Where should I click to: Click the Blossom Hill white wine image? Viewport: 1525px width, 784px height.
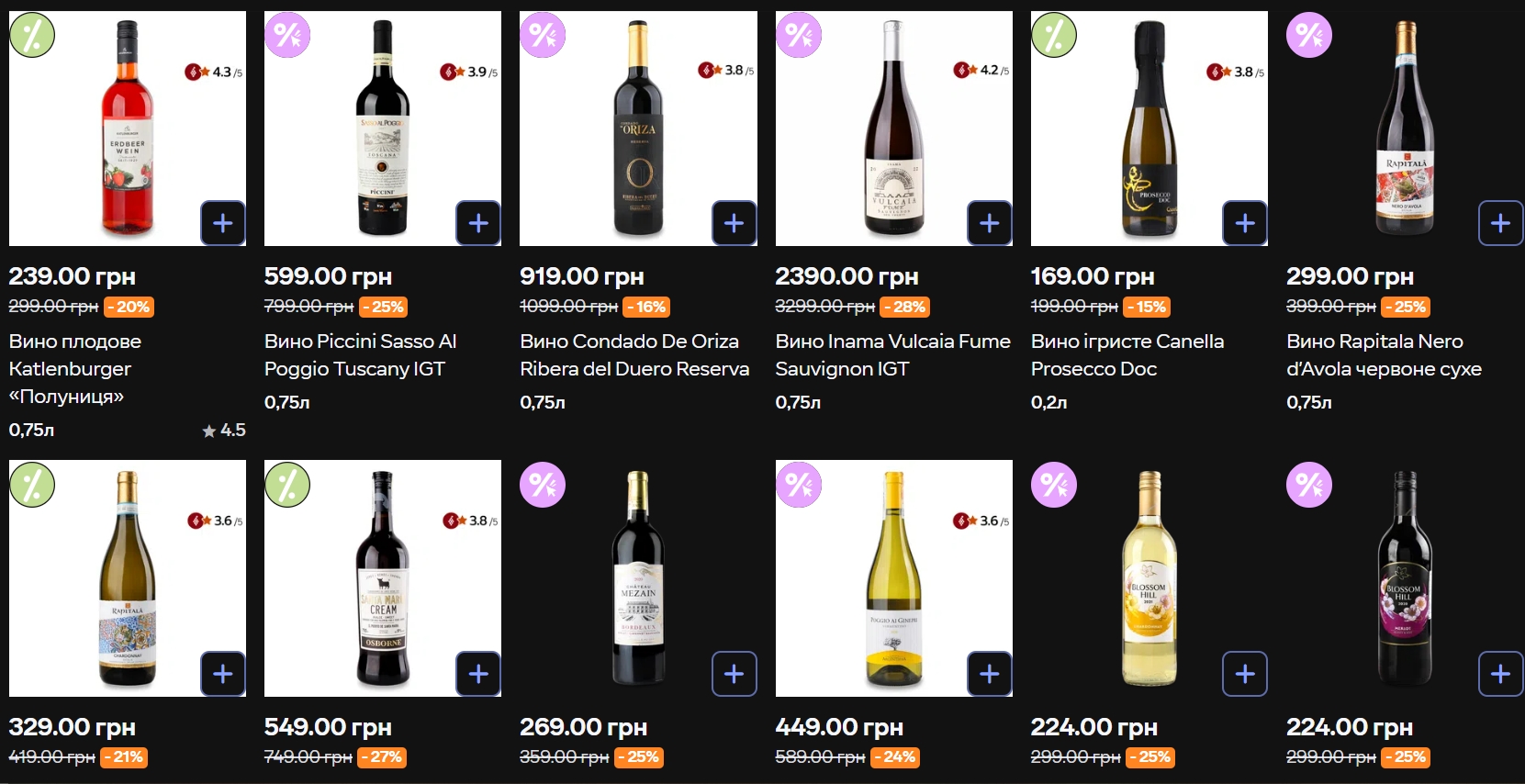pos(1149,578)
